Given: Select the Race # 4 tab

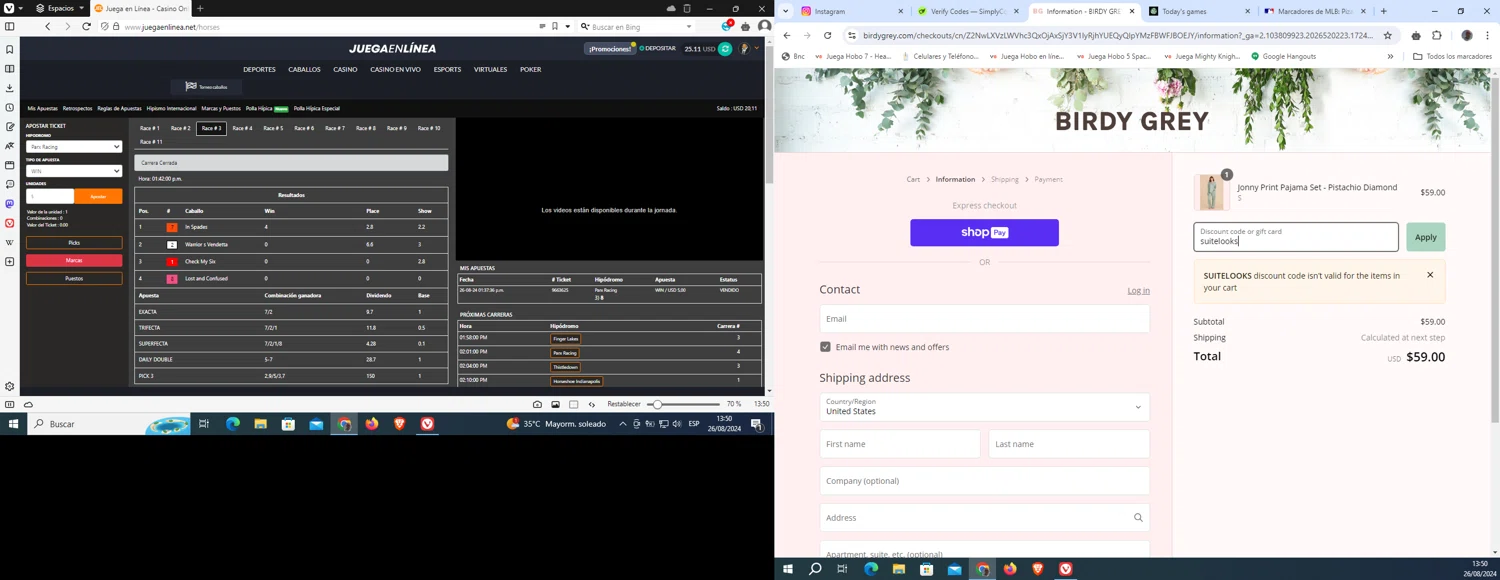Looking at the screenshot, I should pos(242,128).
